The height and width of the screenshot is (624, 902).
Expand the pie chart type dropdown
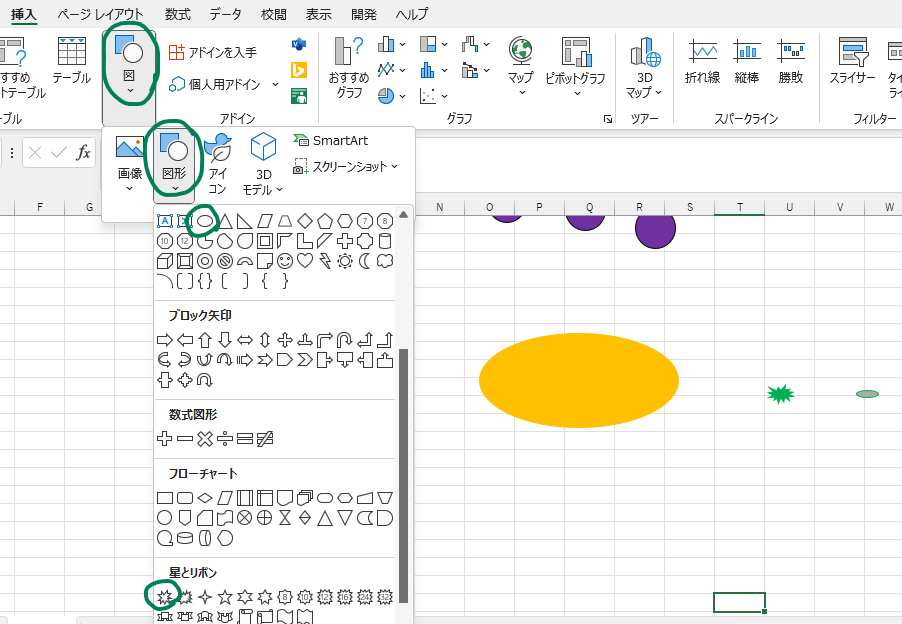[392, 95]
